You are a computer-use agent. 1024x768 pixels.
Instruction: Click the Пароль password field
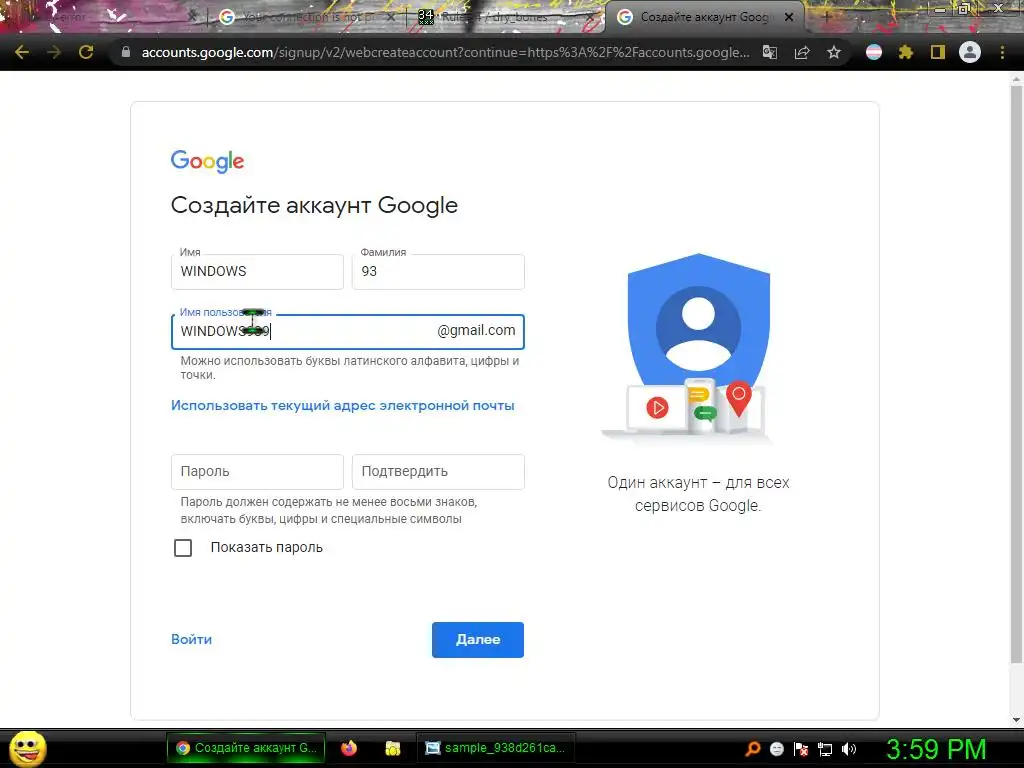(x=257, y=472)
